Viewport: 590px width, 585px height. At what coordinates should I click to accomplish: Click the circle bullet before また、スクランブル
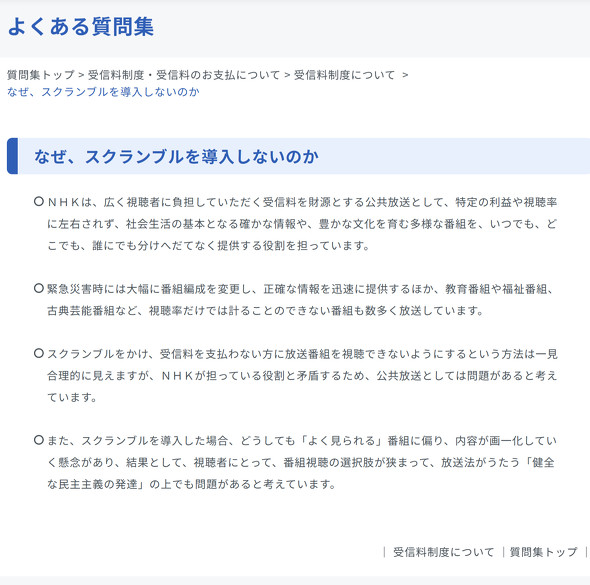tap(39, 439)
